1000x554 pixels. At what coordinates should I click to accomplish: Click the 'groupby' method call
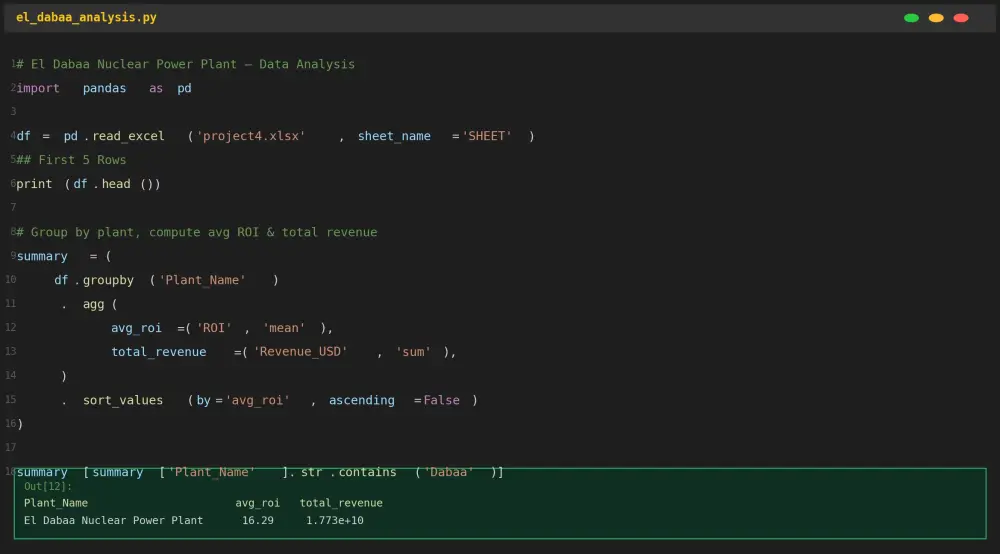(108, 281)
